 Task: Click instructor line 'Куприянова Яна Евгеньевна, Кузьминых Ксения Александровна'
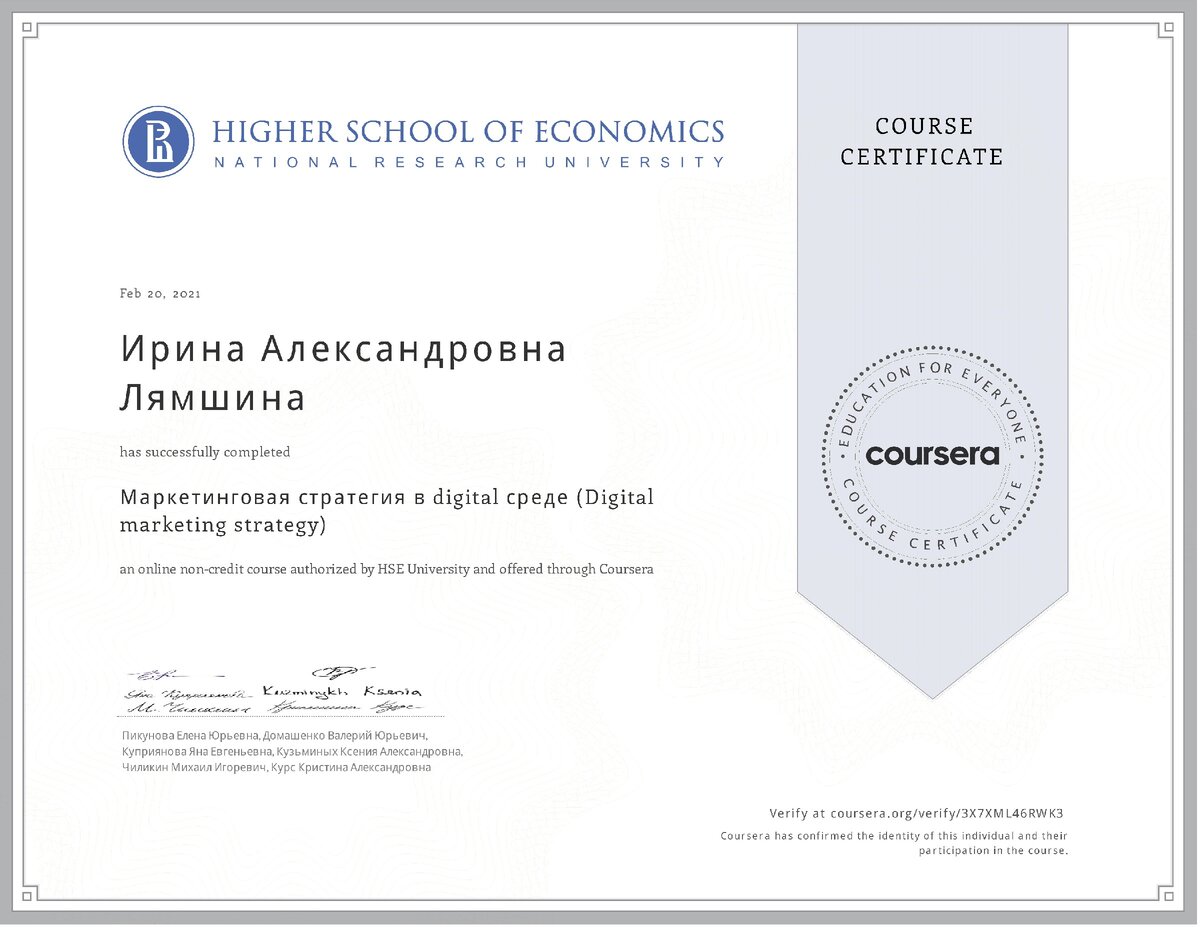click(x=291, y=752)
